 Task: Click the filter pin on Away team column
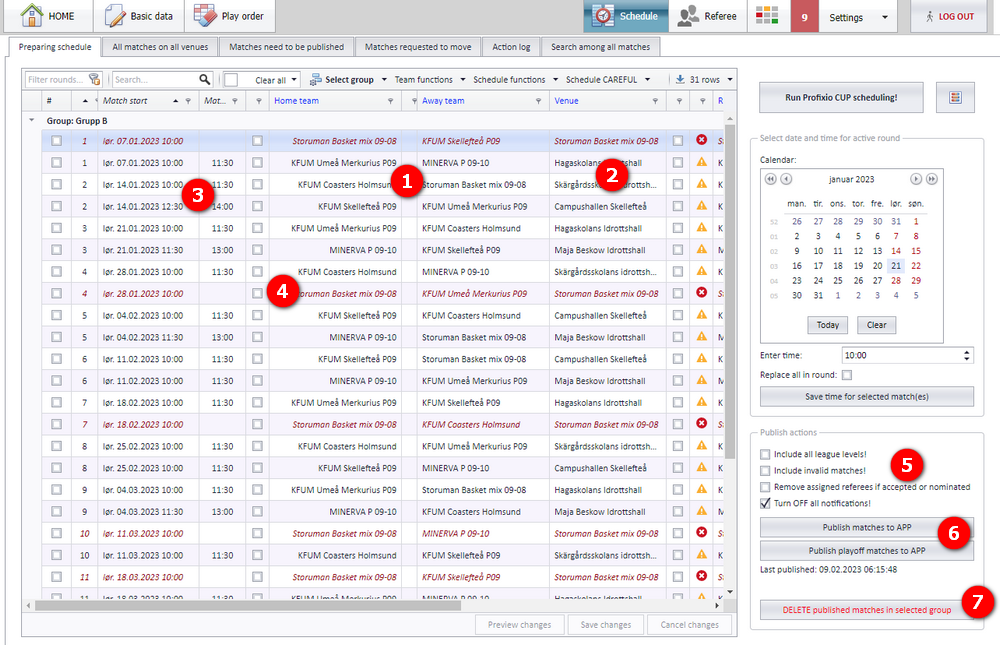click(x=538, y=101)
